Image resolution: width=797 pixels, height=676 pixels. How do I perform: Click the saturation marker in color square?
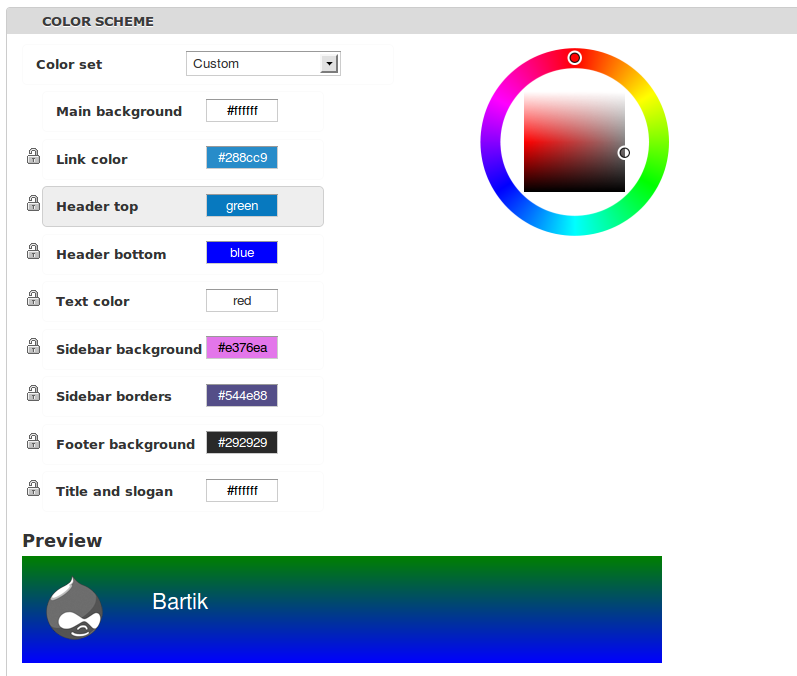tap(624, 152)
